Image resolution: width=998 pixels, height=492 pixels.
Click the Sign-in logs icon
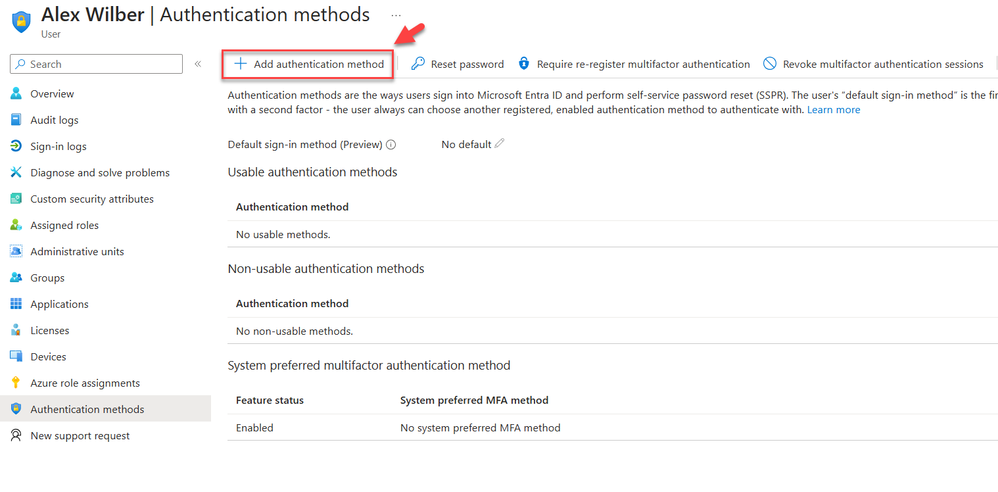click(16, 147)
